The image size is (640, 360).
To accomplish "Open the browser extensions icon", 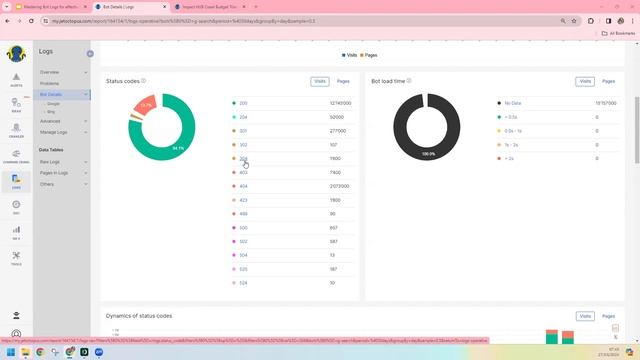I will point(591,21).
